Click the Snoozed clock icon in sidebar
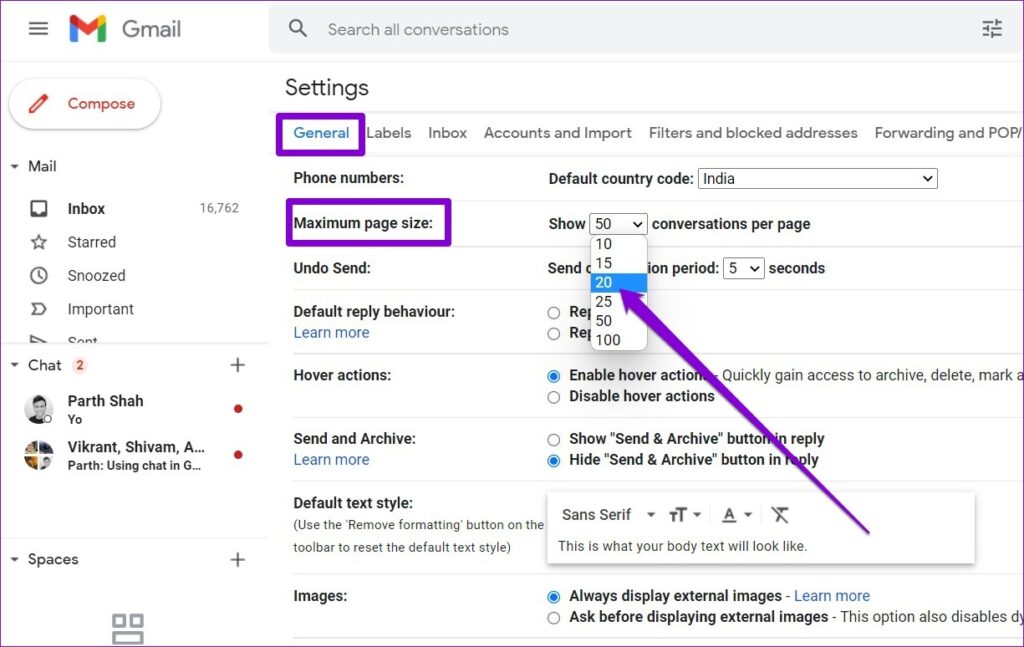Screen dimensions: 1024x647 [x=37, y=275]
